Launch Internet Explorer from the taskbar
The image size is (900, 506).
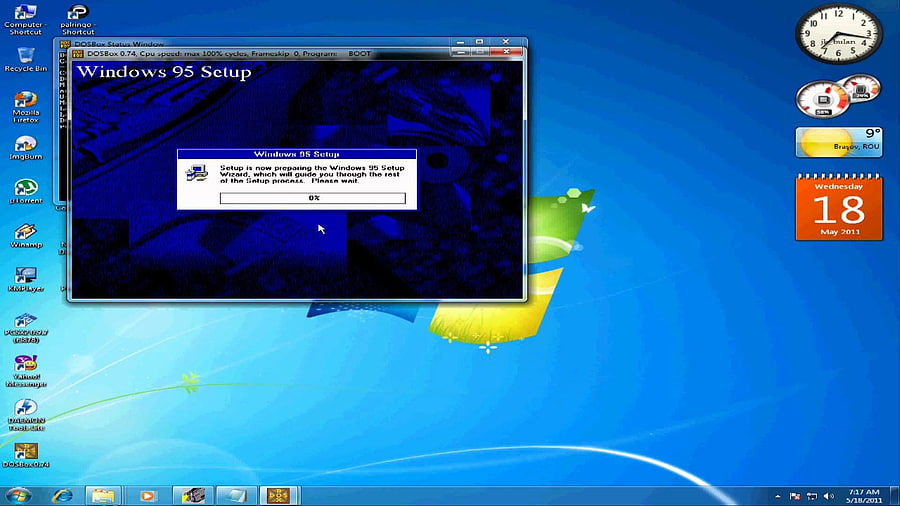[x=62, y=495]
